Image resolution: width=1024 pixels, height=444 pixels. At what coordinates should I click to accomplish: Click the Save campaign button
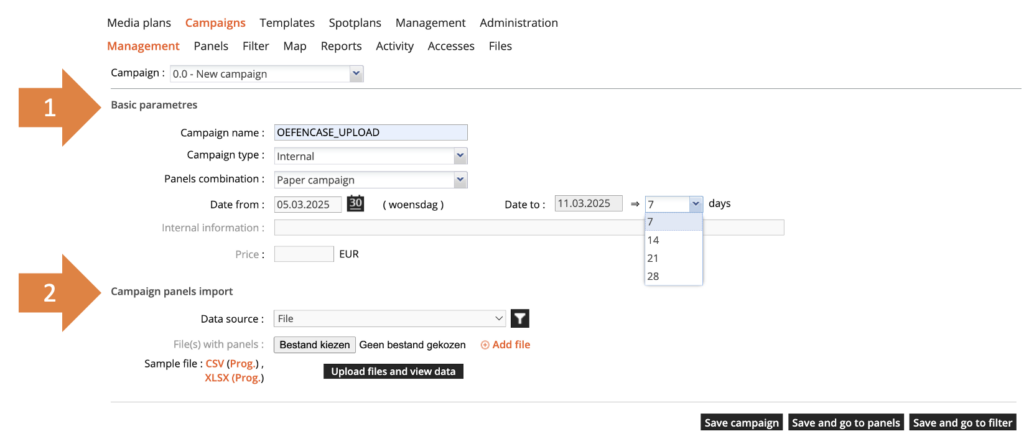click(x=741, y=423)
